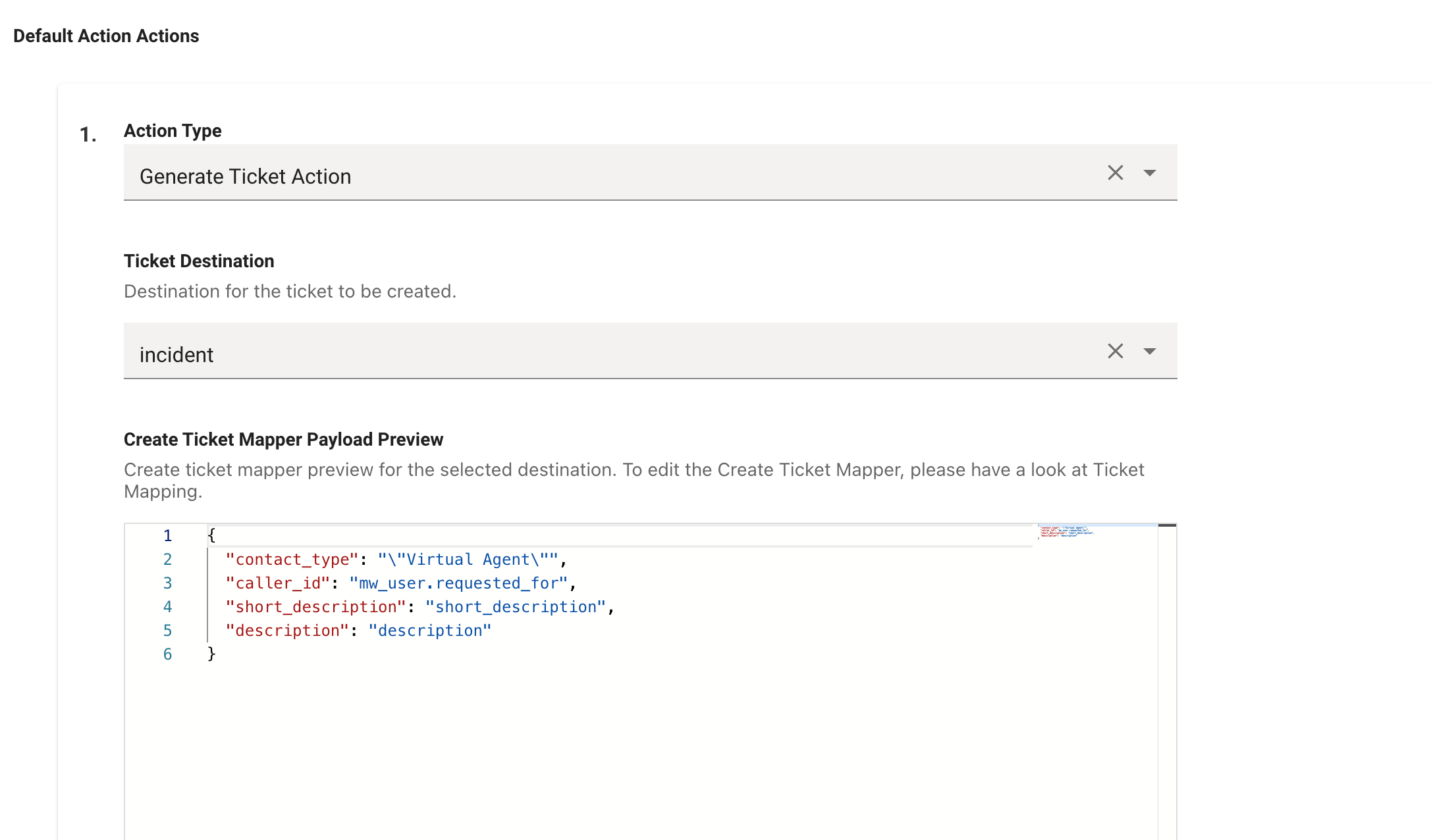This screenshot has width=1433, height=840.
Task: Click the incident destination field text
Action: 176,355
